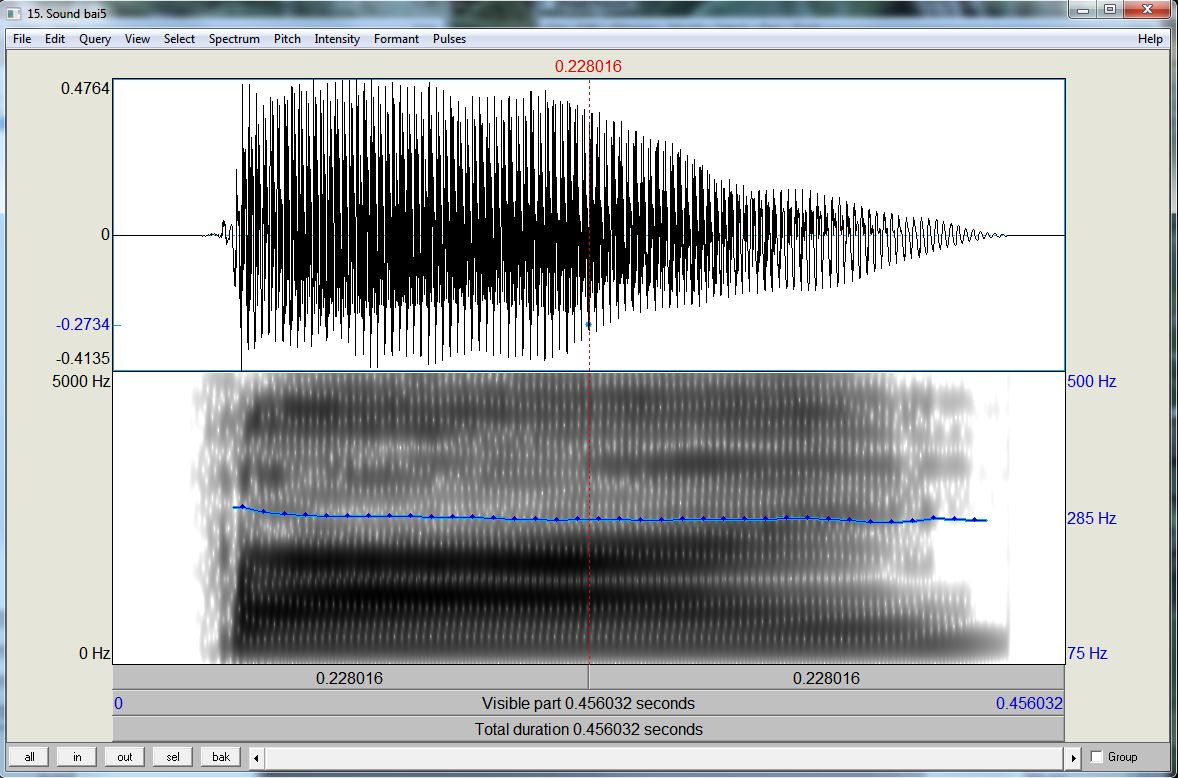Click the horizontal scrollbar track

click(665, 758)
